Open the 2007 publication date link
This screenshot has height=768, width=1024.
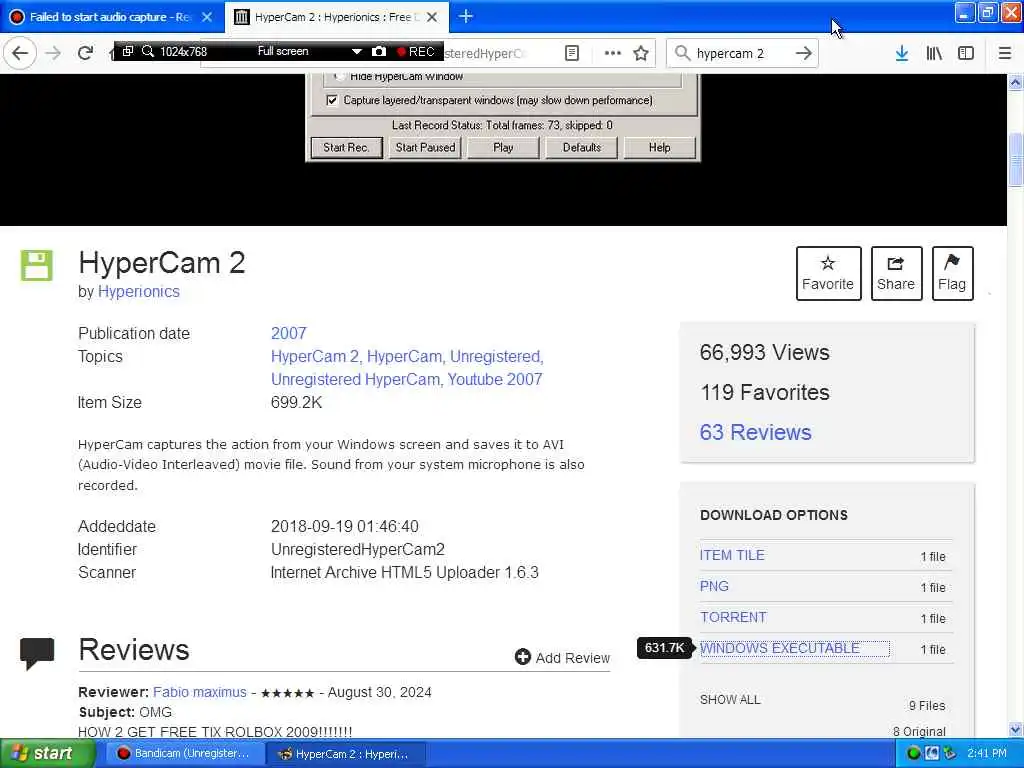[289, 333]
